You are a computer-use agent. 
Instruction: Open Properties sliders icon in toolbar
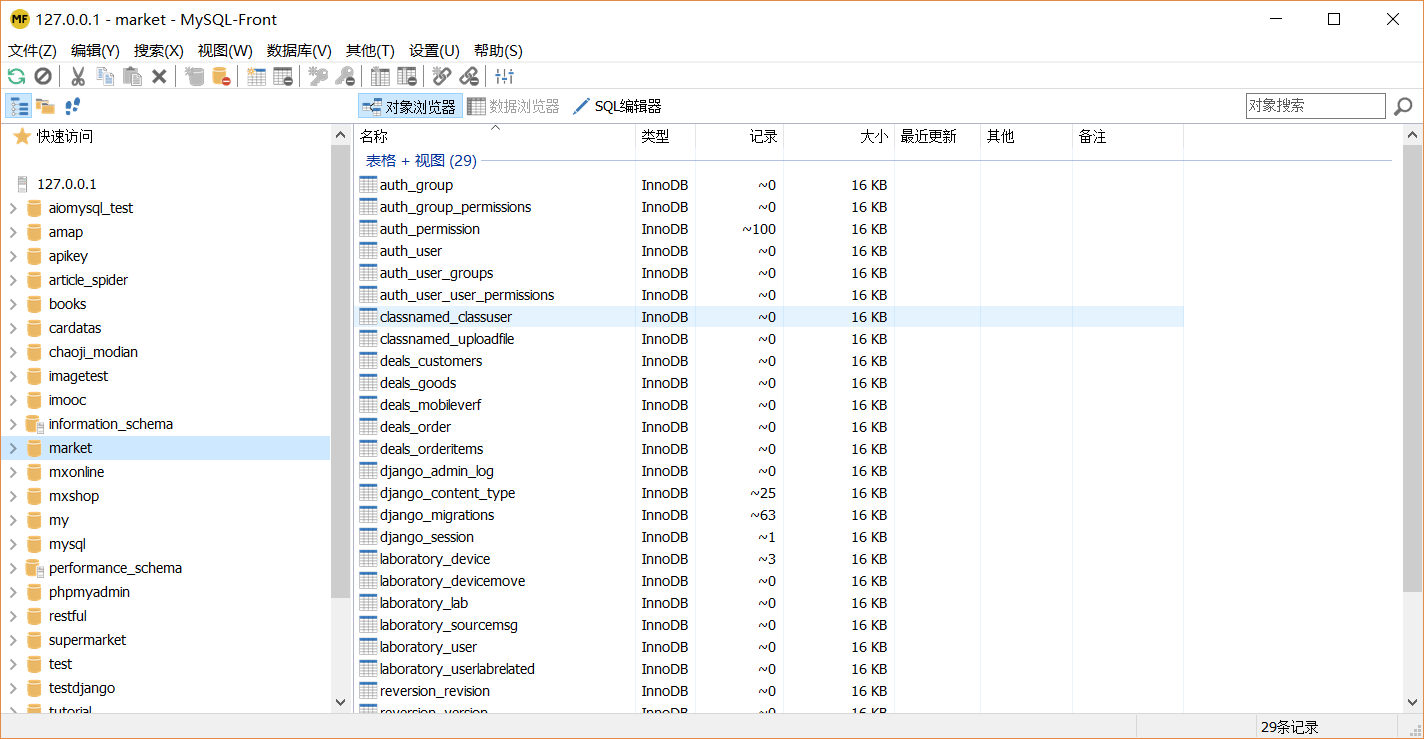(x=504, y=76)
